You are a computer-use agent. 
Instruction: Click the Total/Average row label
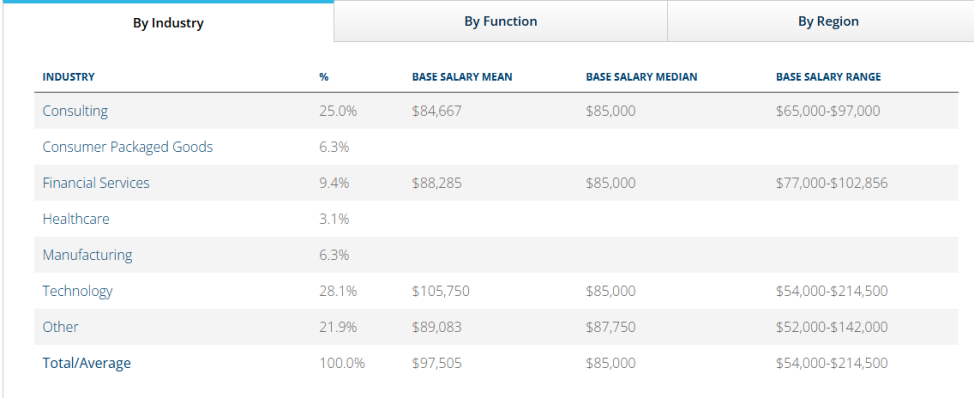coord(86,363)
